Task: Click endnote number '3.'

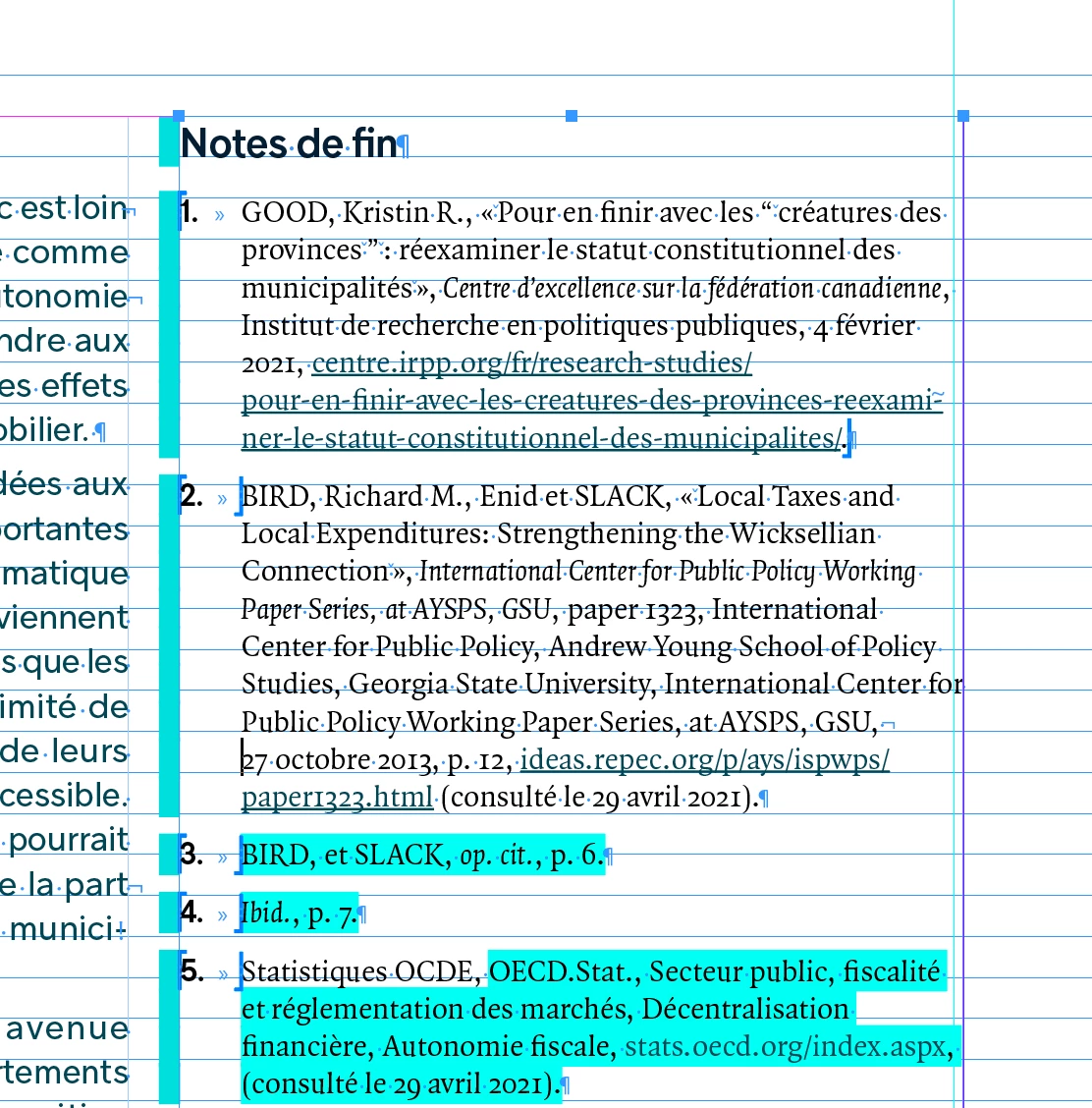Action: [x=191, y=855]
